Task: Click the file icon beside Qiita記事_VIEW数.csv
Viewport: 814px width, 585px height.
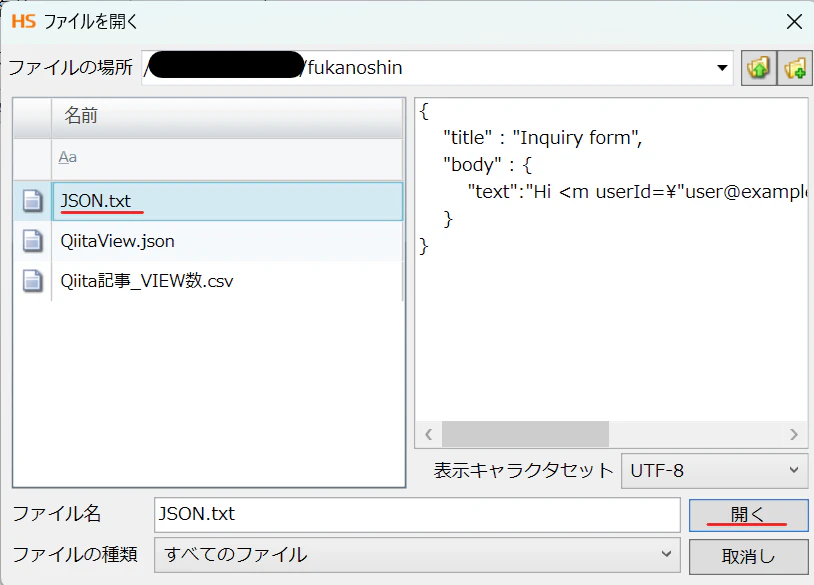Action: (32, 281)
